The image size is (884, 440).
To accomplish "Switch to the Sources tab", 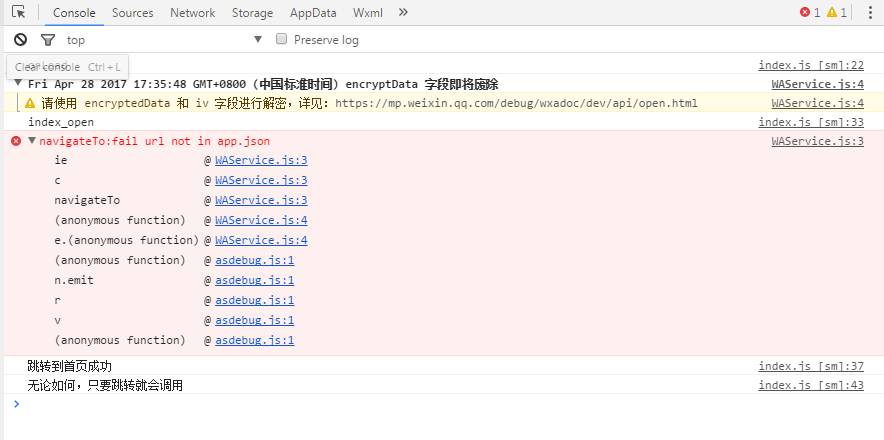I will click(x=132, y=13).
